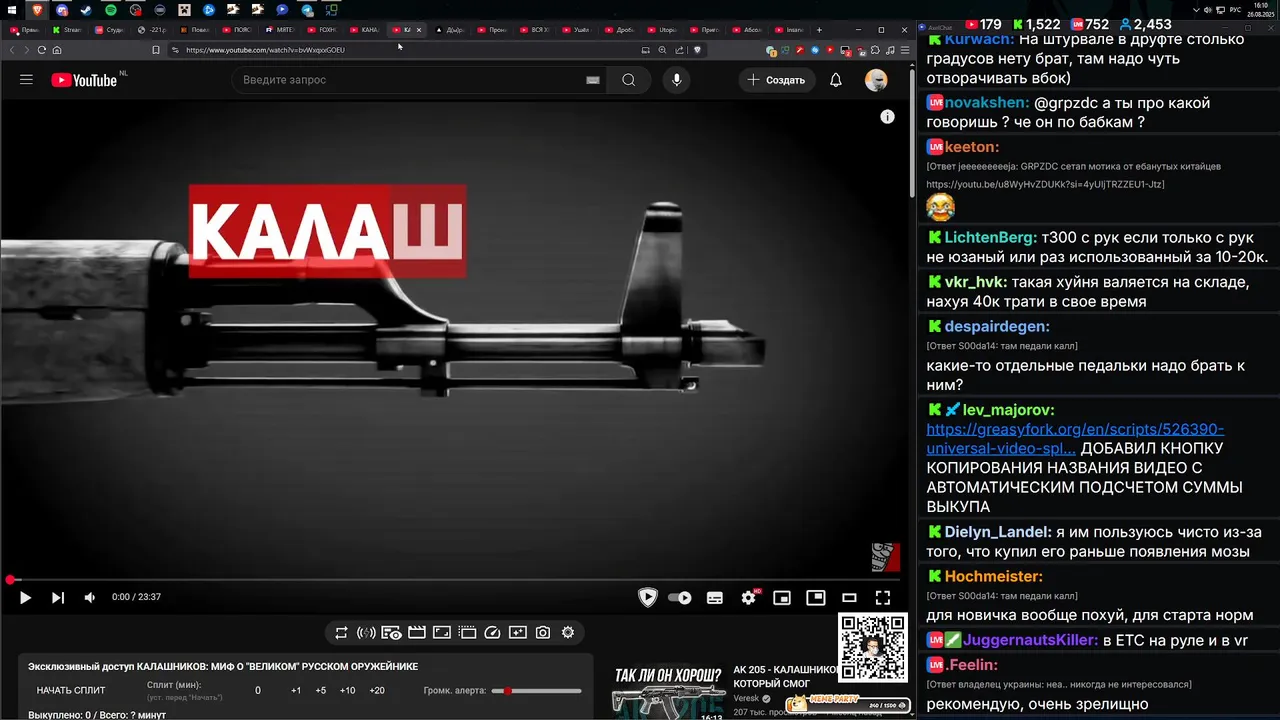Reload the page in the browser

(42, 50)
